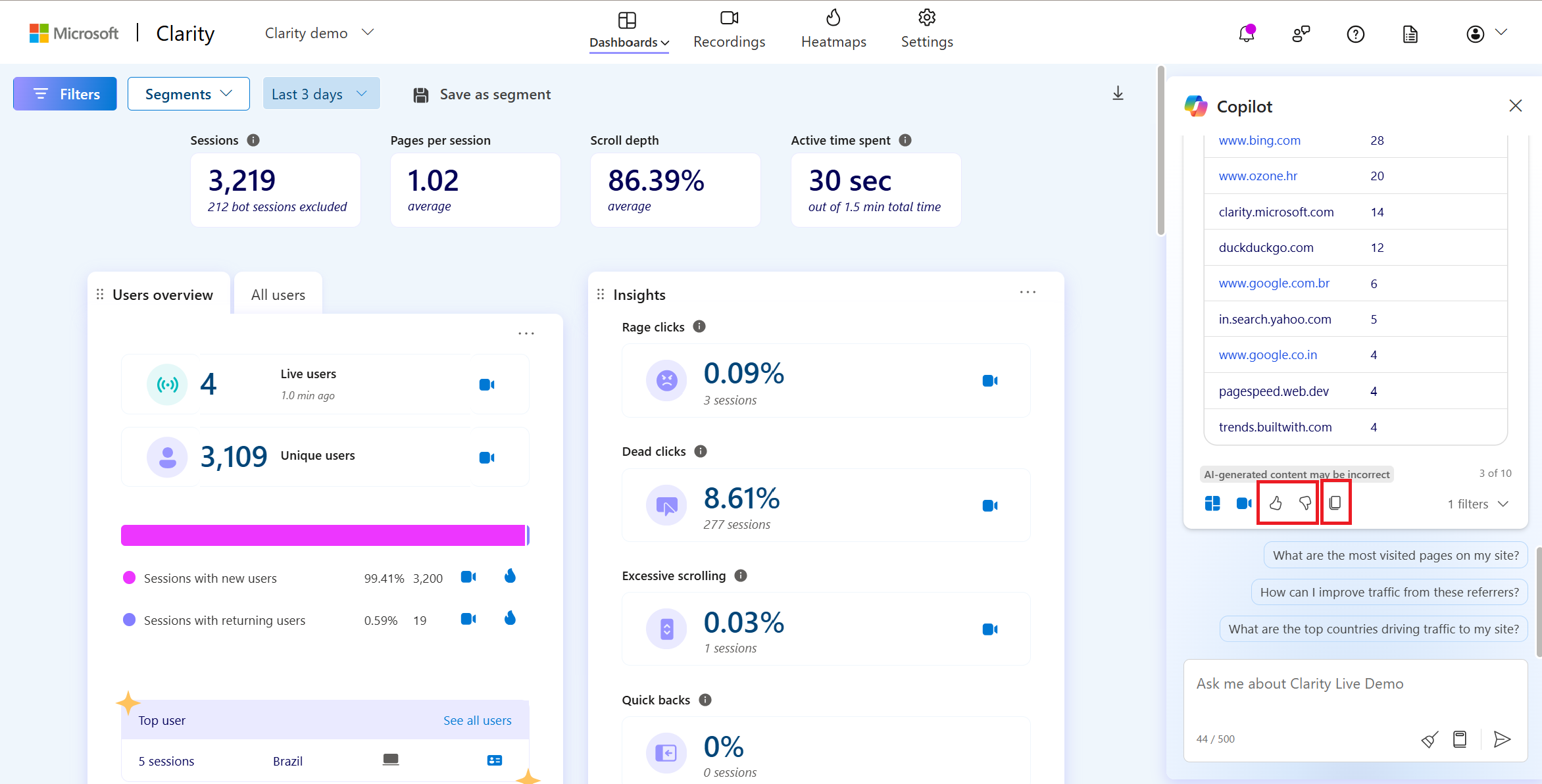The width and height of the screenshot is (1542, 784).
Task: Ask most visited pages suggestion
Action: coord(1395,555)
